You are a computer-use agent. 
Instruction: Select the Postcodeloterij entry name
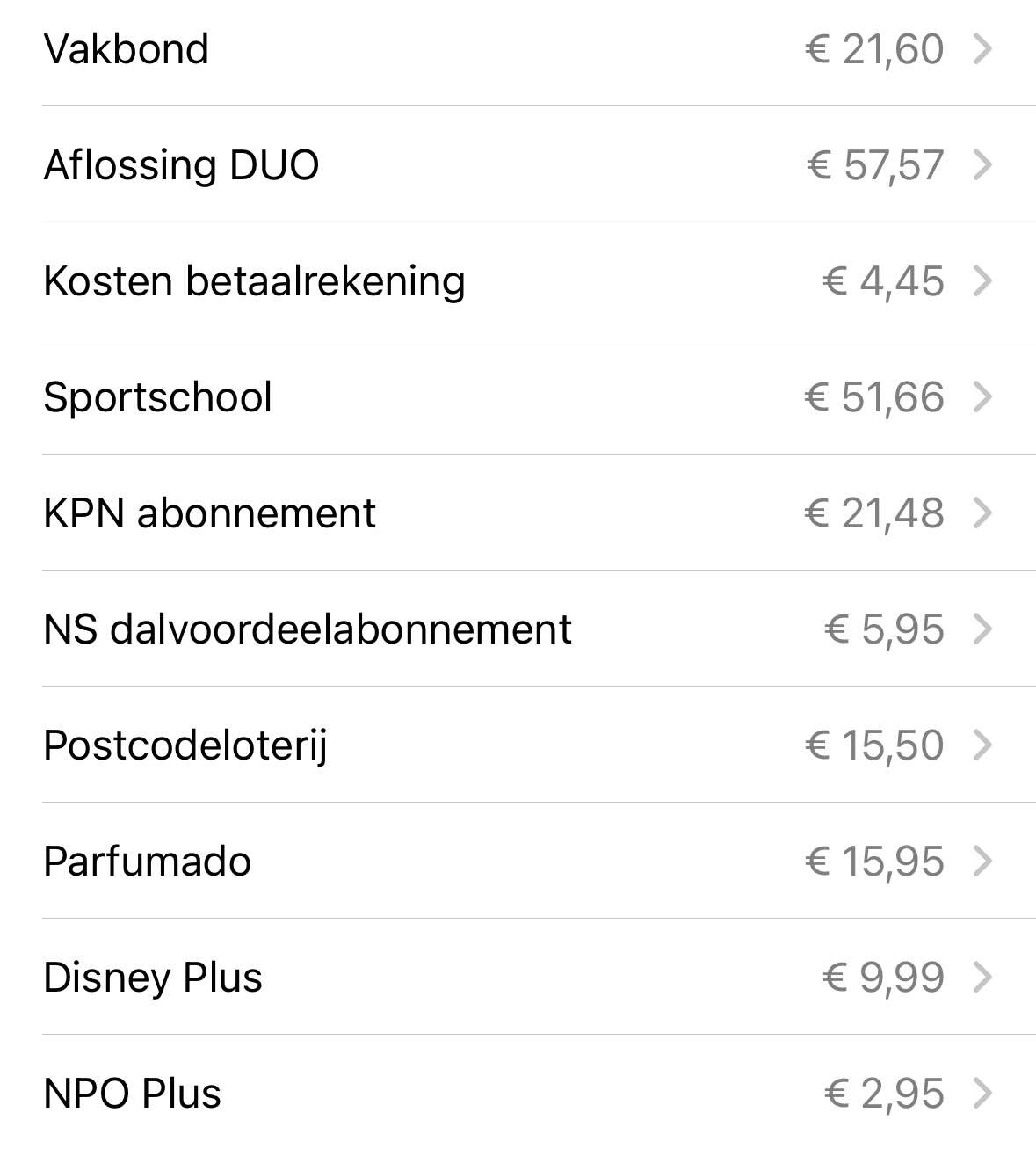click(185, 746)
